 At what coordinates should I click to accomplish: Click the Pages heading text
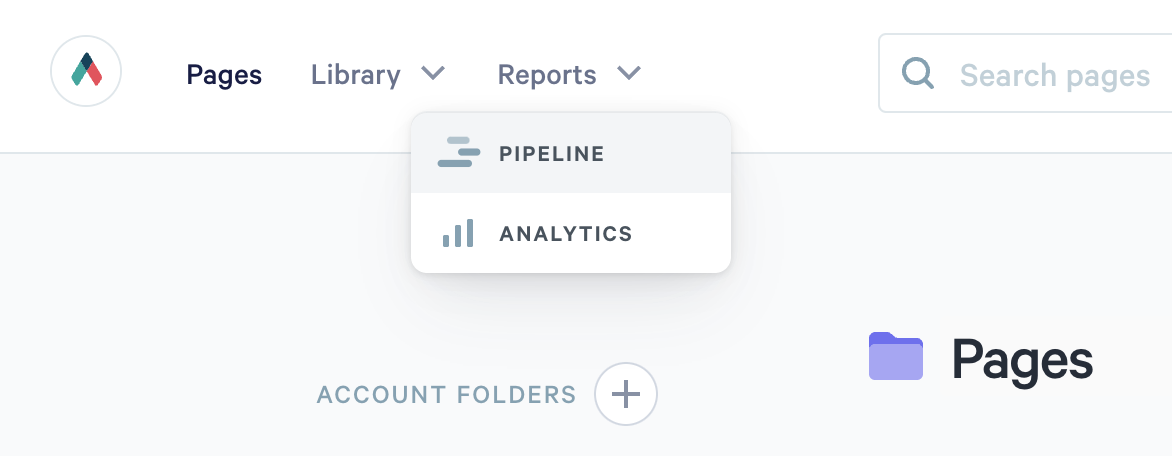(1023, 361)
